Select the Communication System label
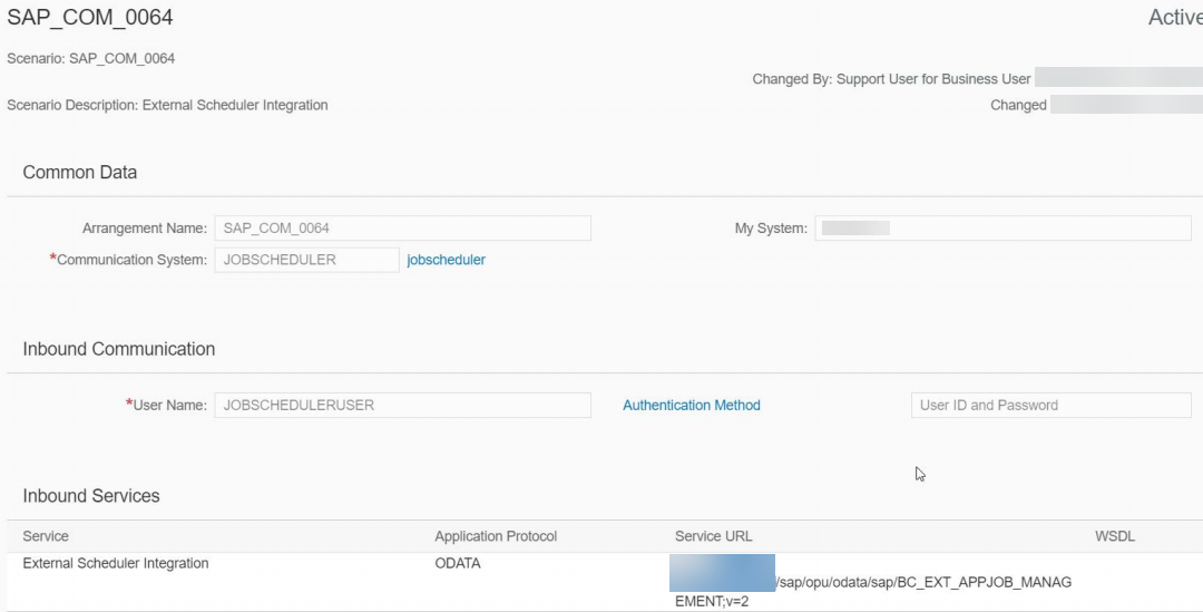The width and height of the screenshot is (1203, 612). coord(128,260)
